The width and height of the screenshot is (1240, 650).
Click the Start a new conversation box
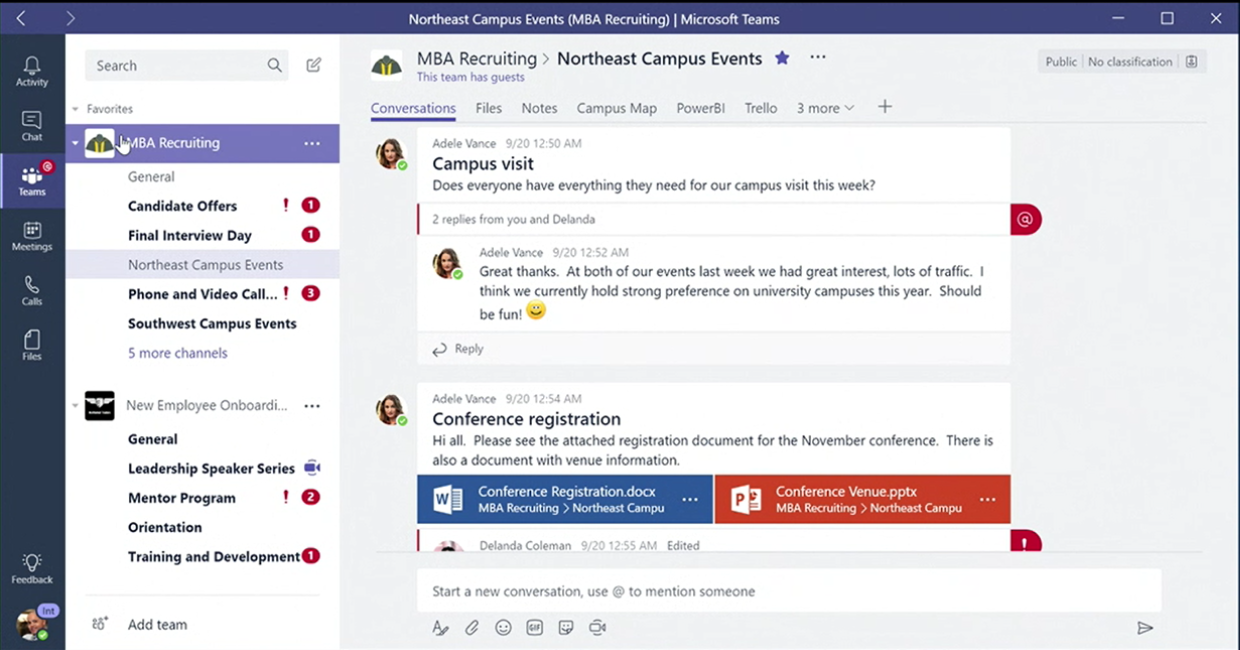pyautogui.click(x=789, y=591)
